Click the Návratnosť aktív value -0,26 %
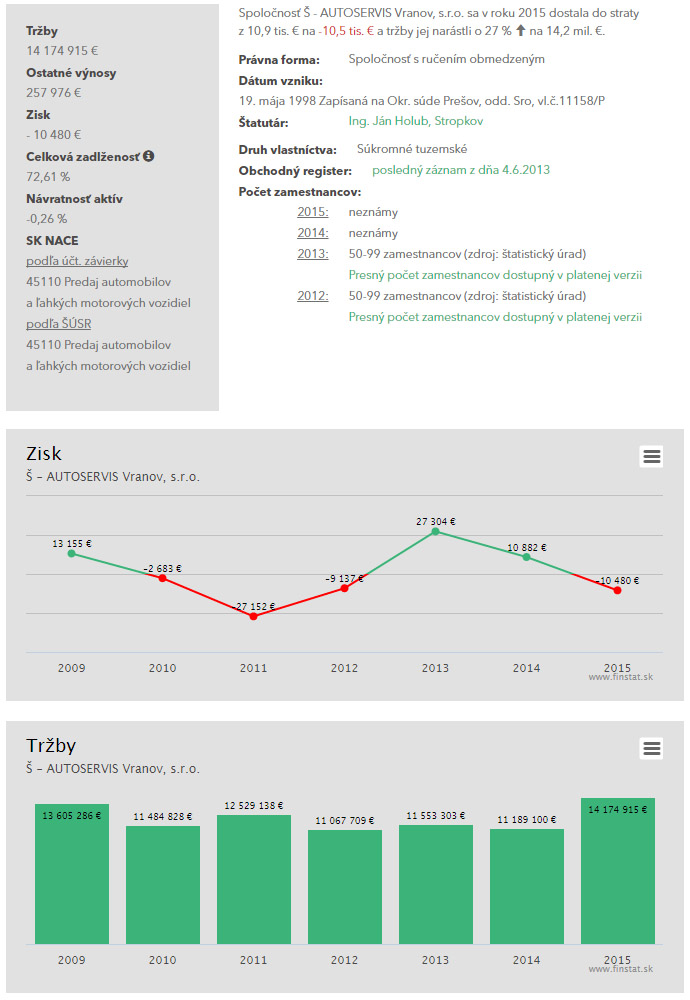The width and height of the screenshot is (690, 1000). click(47, 219)
